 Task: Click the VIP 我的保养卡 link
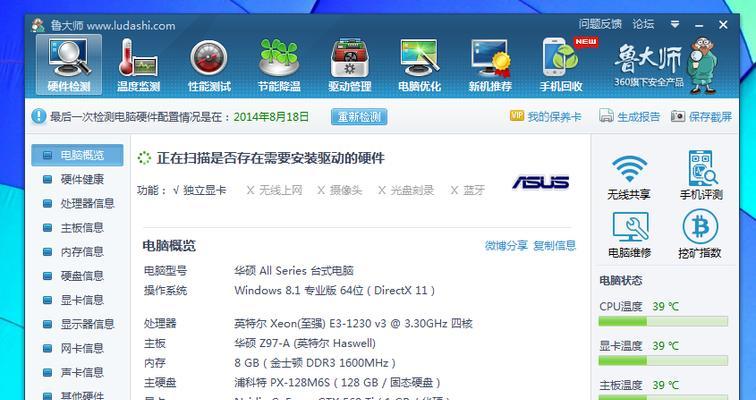pos(545,117)
